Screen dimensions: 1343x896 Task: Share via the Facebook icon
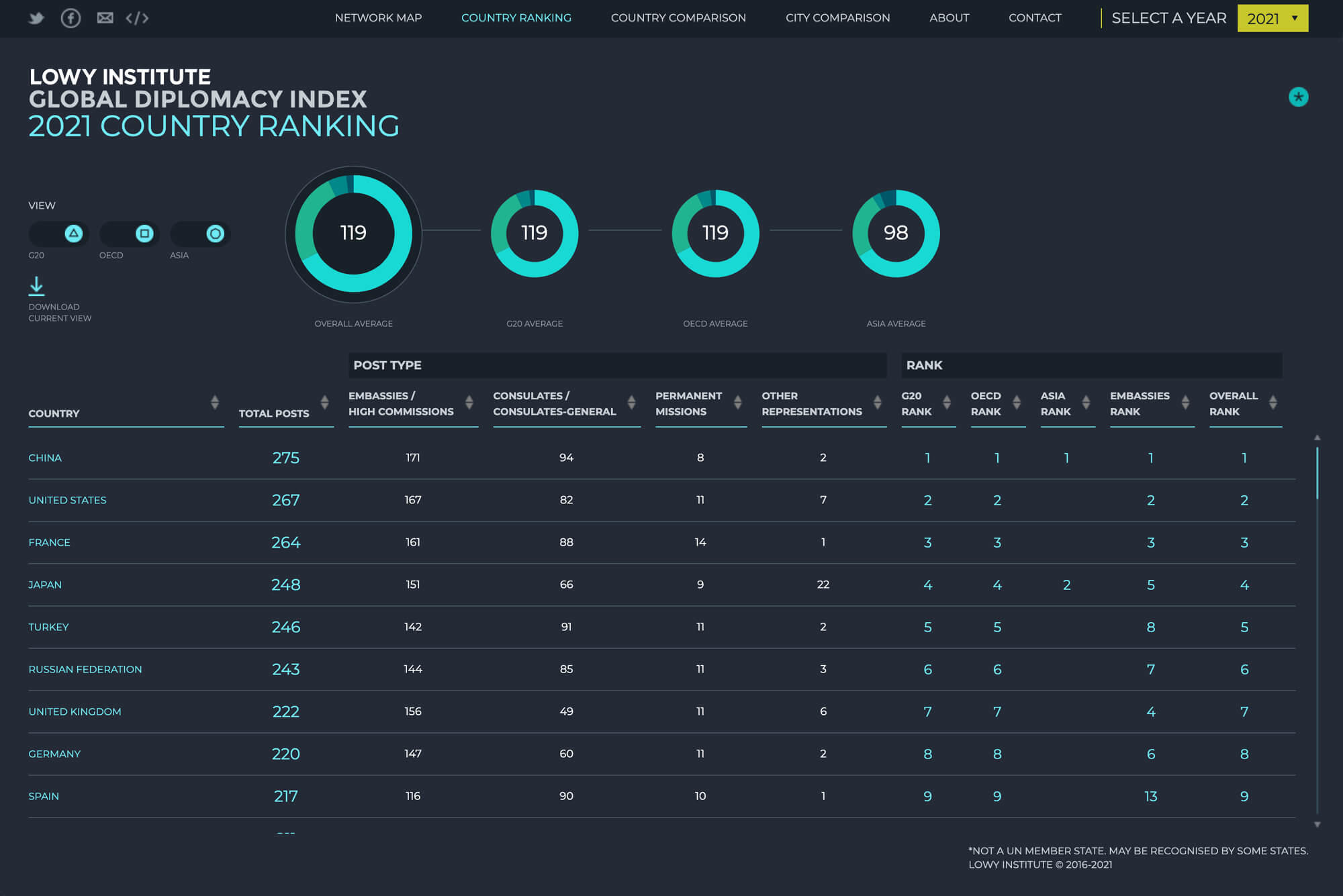tap(71, 18)
